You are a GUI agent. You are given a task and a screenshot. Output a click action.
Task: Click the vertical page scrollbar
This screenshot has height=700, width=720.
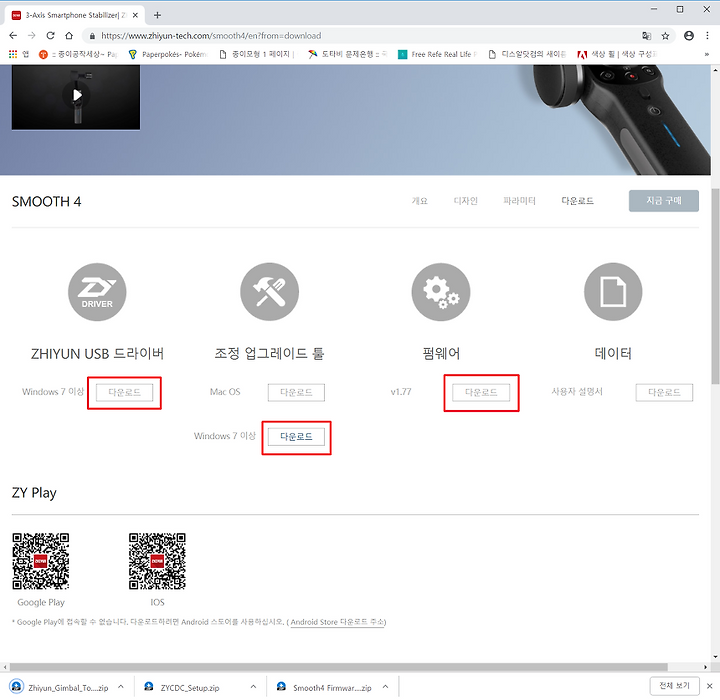[x=715, y=286]
